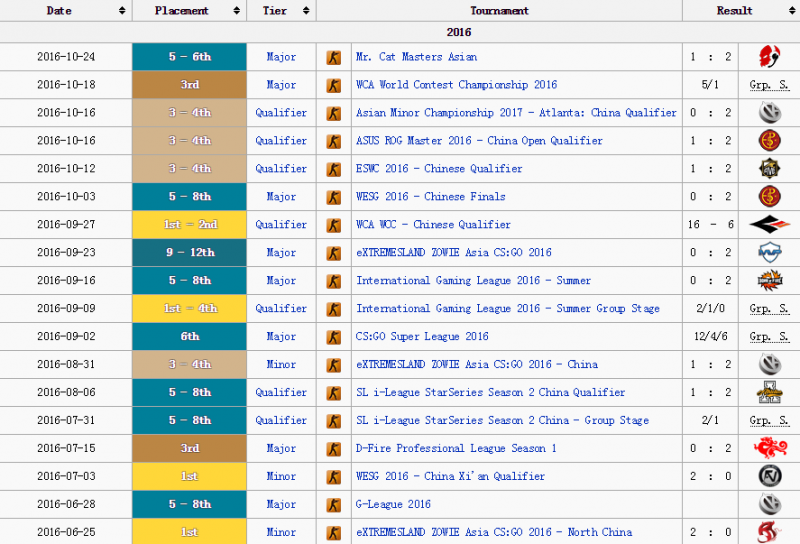Open Asian Minor Championship 2017 China Qualifier link
This screenshot has height=544, width=800.
click(x=516, y=113)
